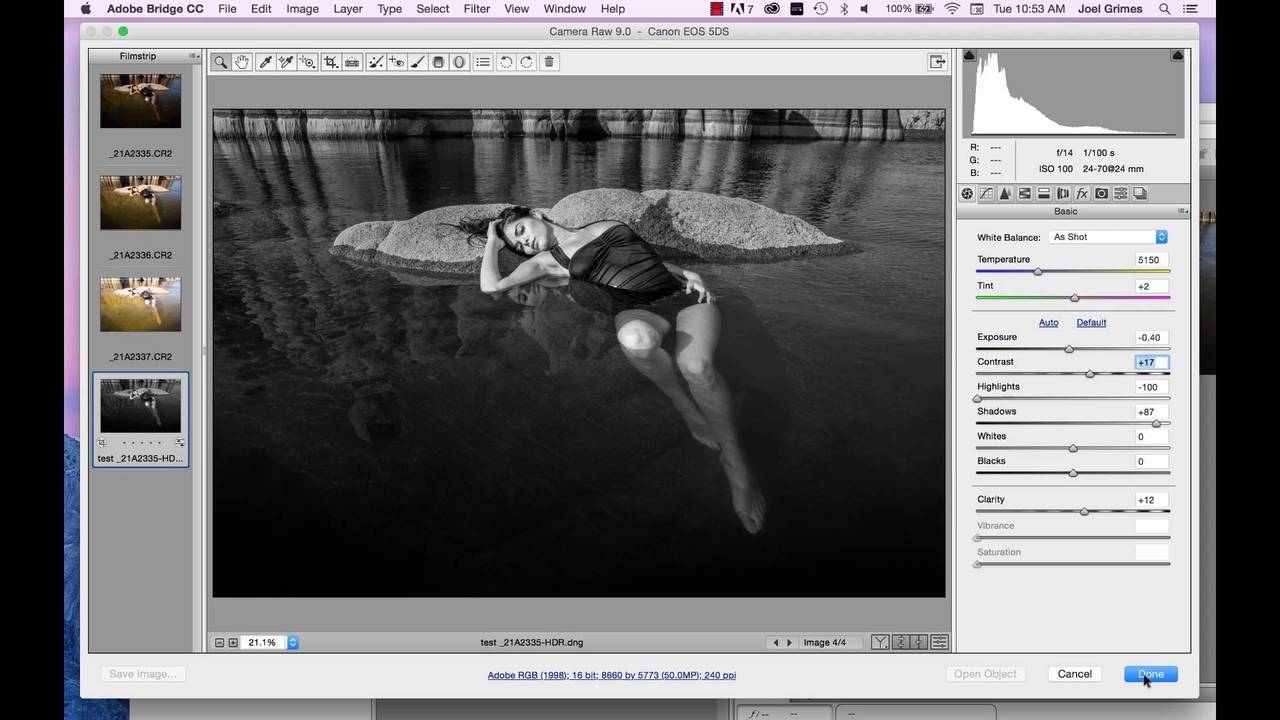Select the White Balance eyedropper tool
The image size is (1280, 720).
click(x=266, y=62)
